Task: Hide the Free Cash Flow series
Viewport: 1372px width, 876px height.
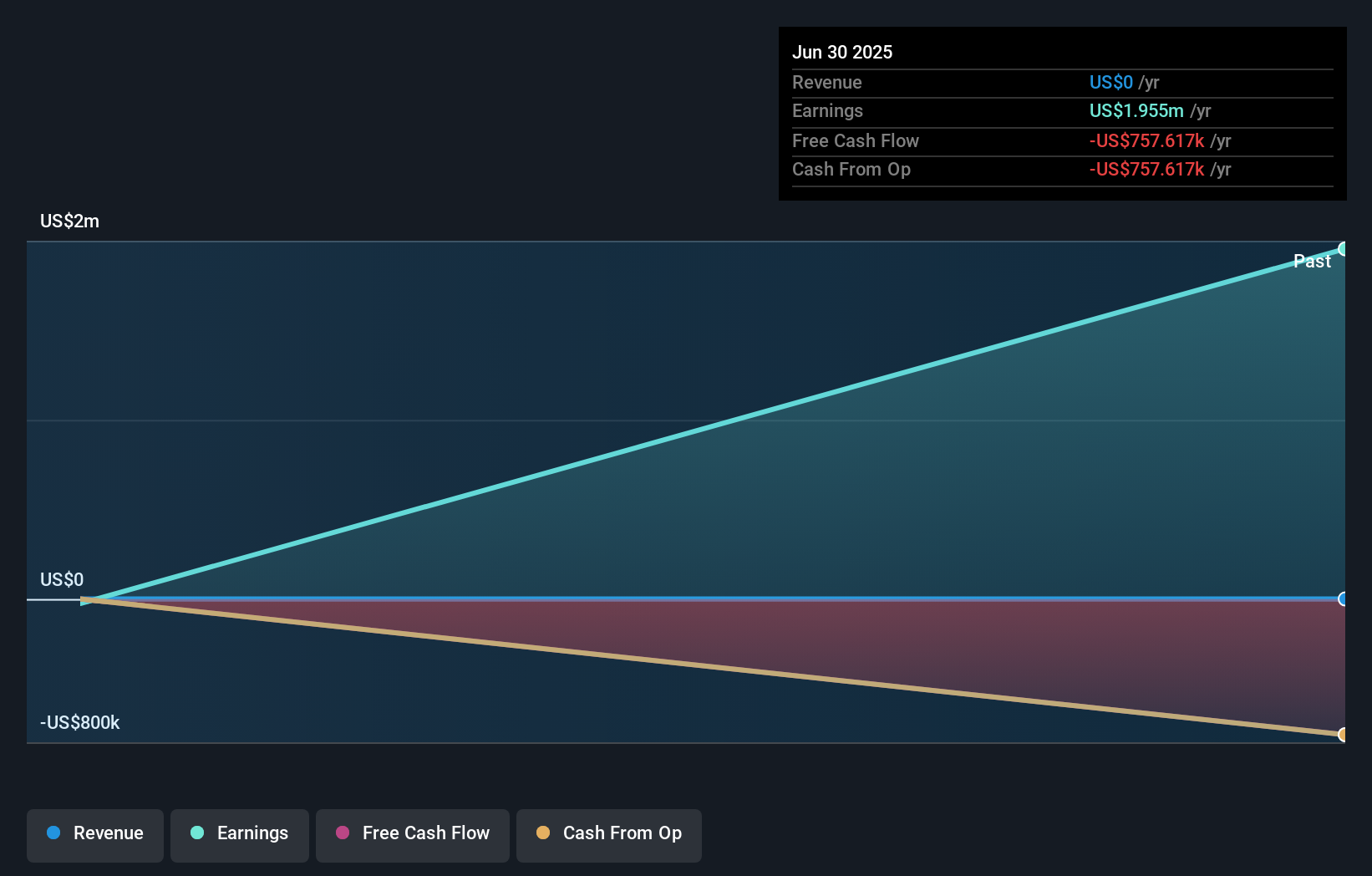Action: tap(413, 835)
